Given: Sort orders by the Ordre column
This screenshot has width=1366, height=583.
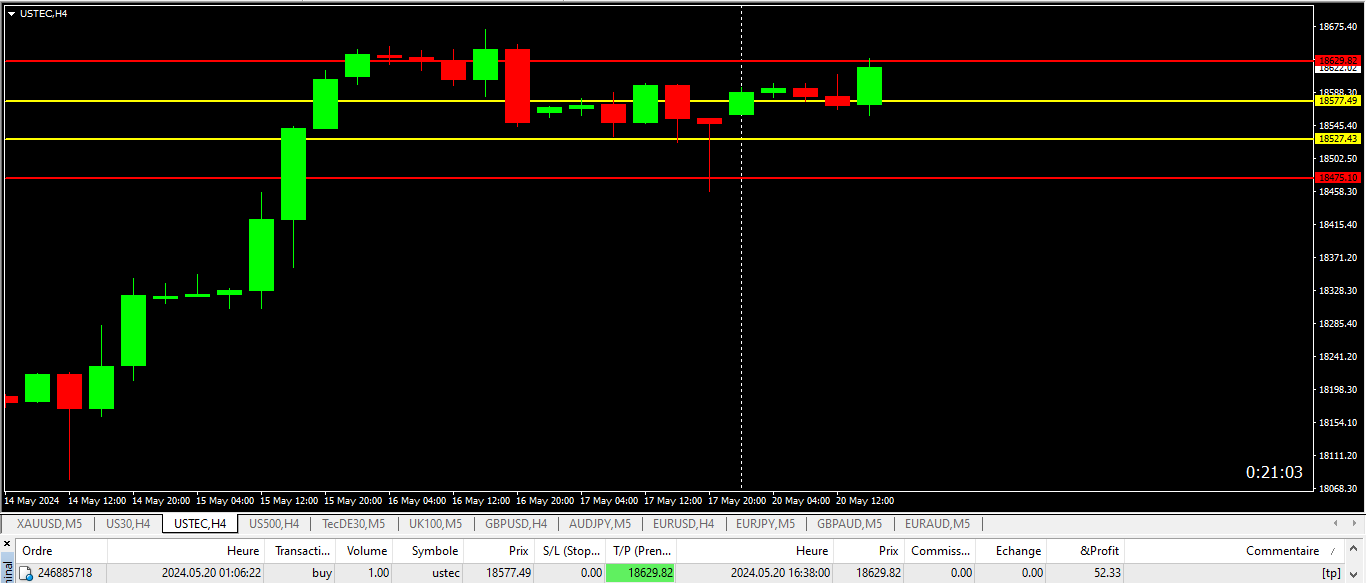Looking at the screenshot, I should coord(61,551).
